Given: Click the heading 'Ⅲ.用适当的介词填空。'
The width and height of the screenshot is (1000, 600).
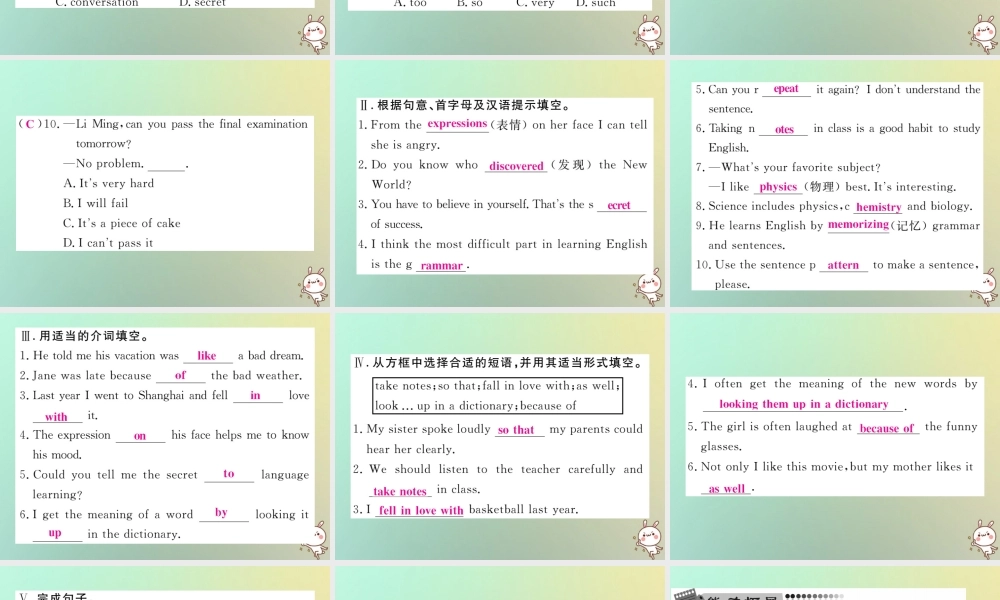Looking at the screenshot, I should point(85,336).
